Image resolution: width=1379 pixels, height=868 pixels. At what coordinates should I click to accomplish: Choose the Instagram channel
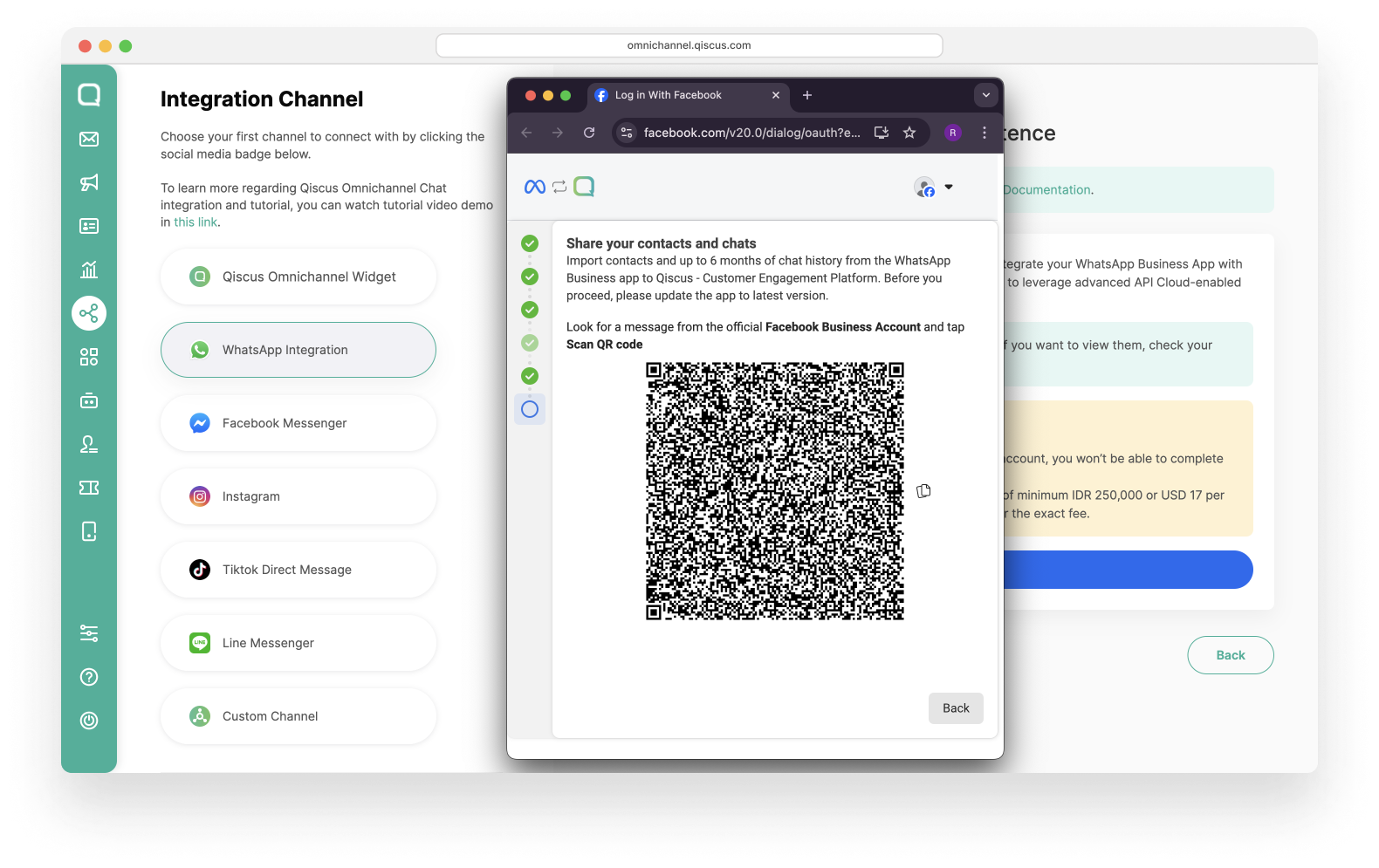click(298, 496)
